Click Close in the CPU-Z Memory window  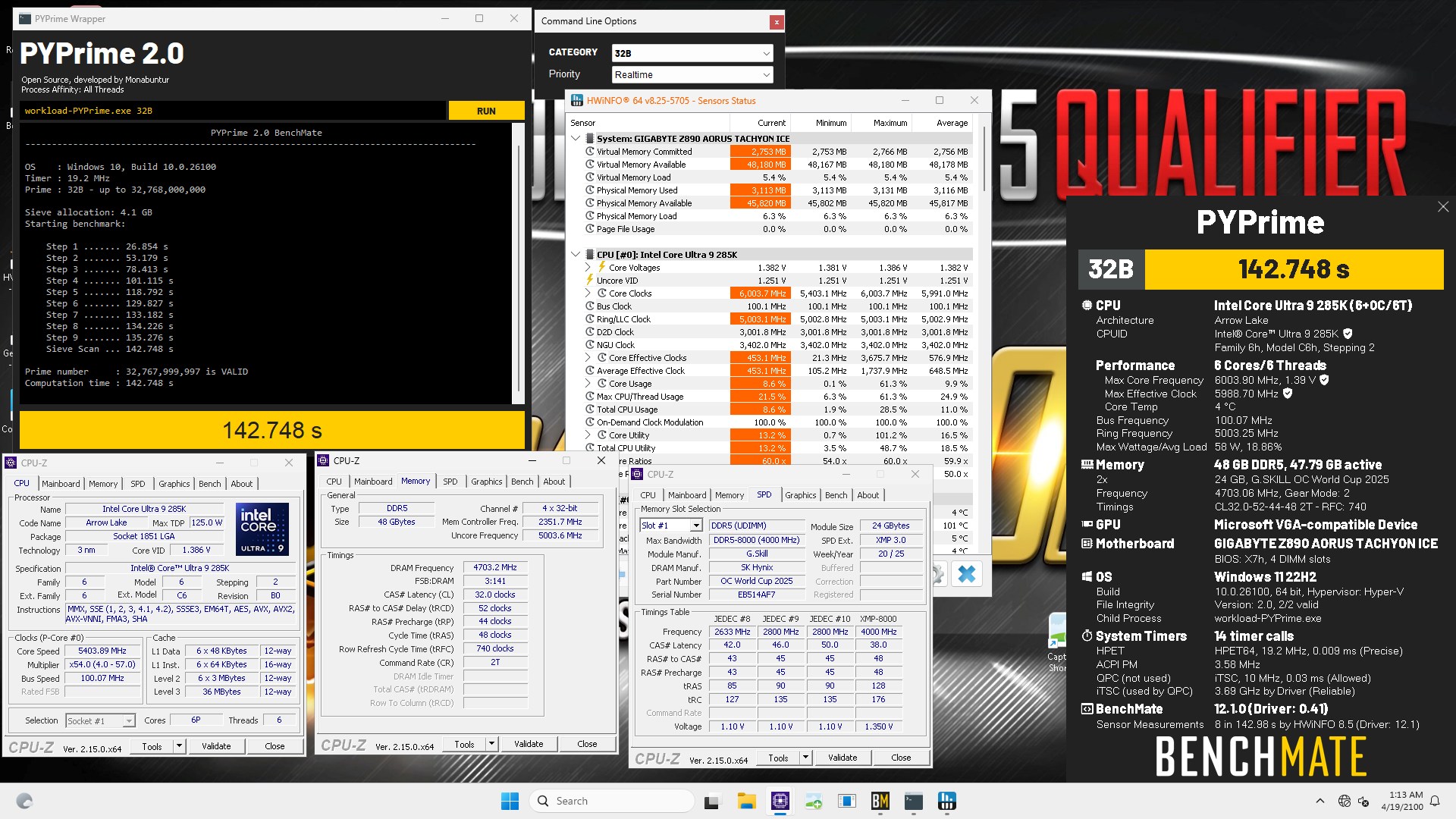pyautogui.click(x=587, y=744)
